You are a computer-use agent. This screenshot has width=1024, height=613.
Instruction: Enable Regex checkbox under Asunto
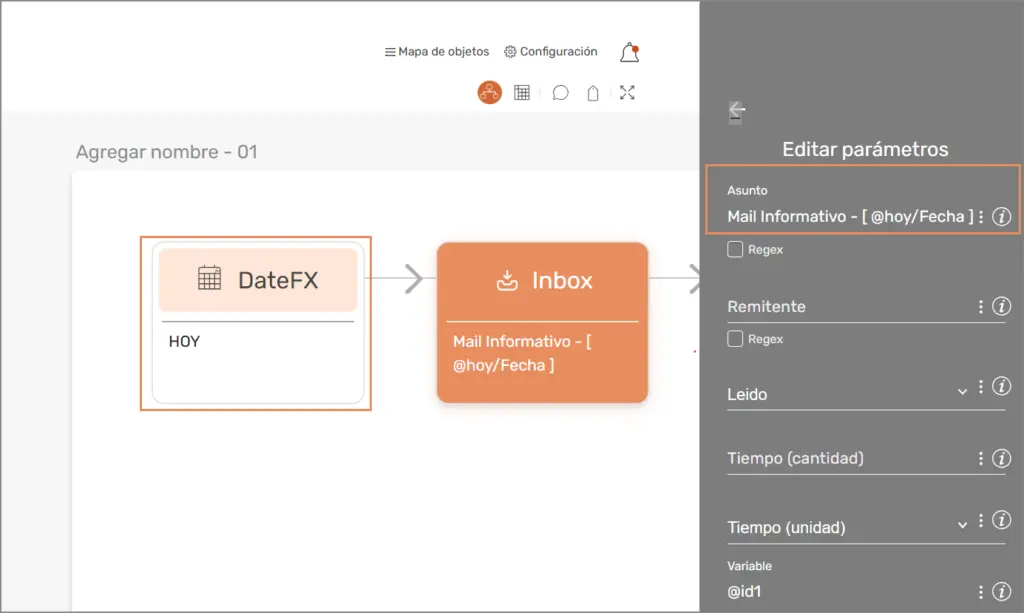click(x=736, y=250)
